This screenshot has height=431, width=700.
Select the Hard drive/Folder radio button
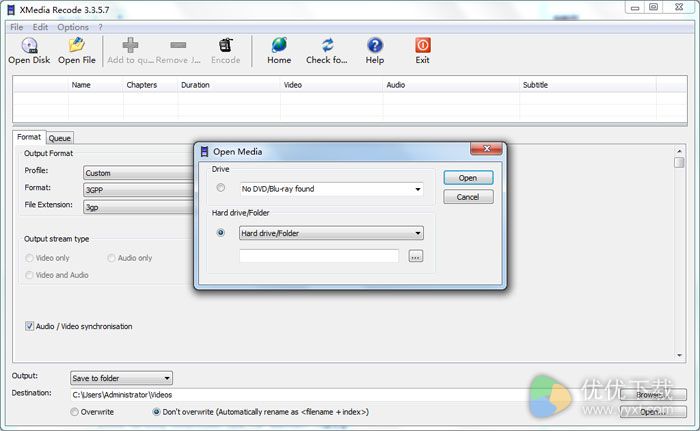pyautogui.click(x=221, y=233)
